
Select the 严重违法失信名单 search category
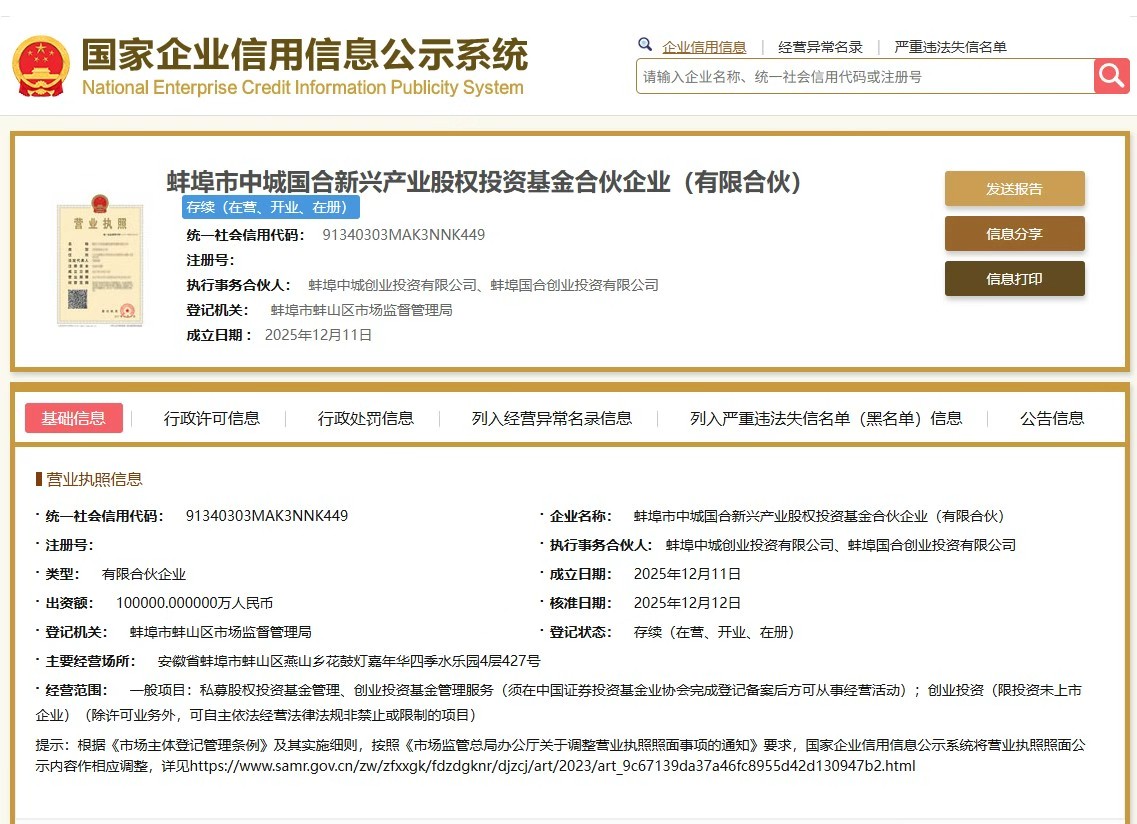tap(950, 47)
